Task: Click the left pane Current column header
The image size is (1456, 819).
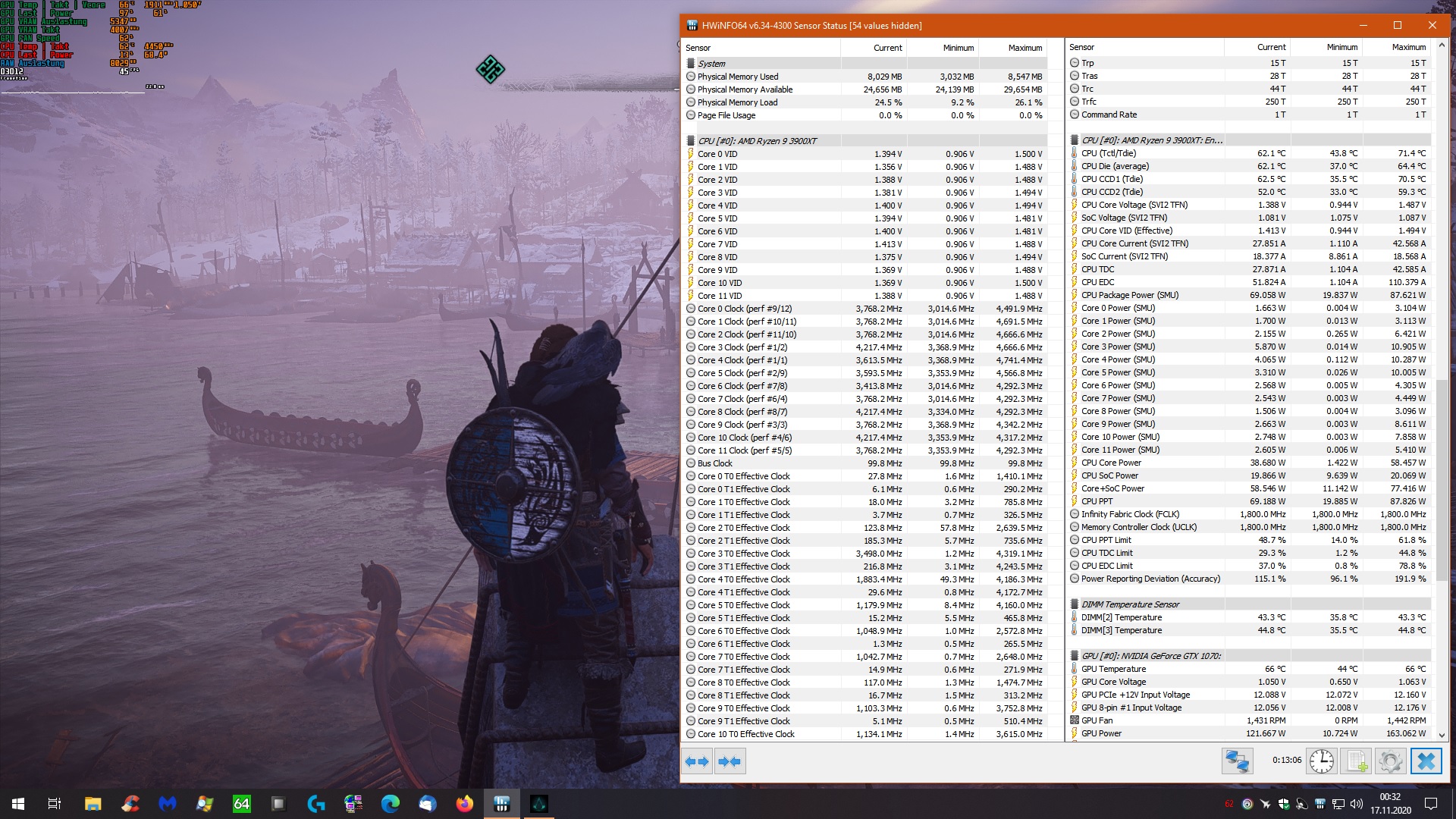Action: pyautogui.click(x=887, y=48)
